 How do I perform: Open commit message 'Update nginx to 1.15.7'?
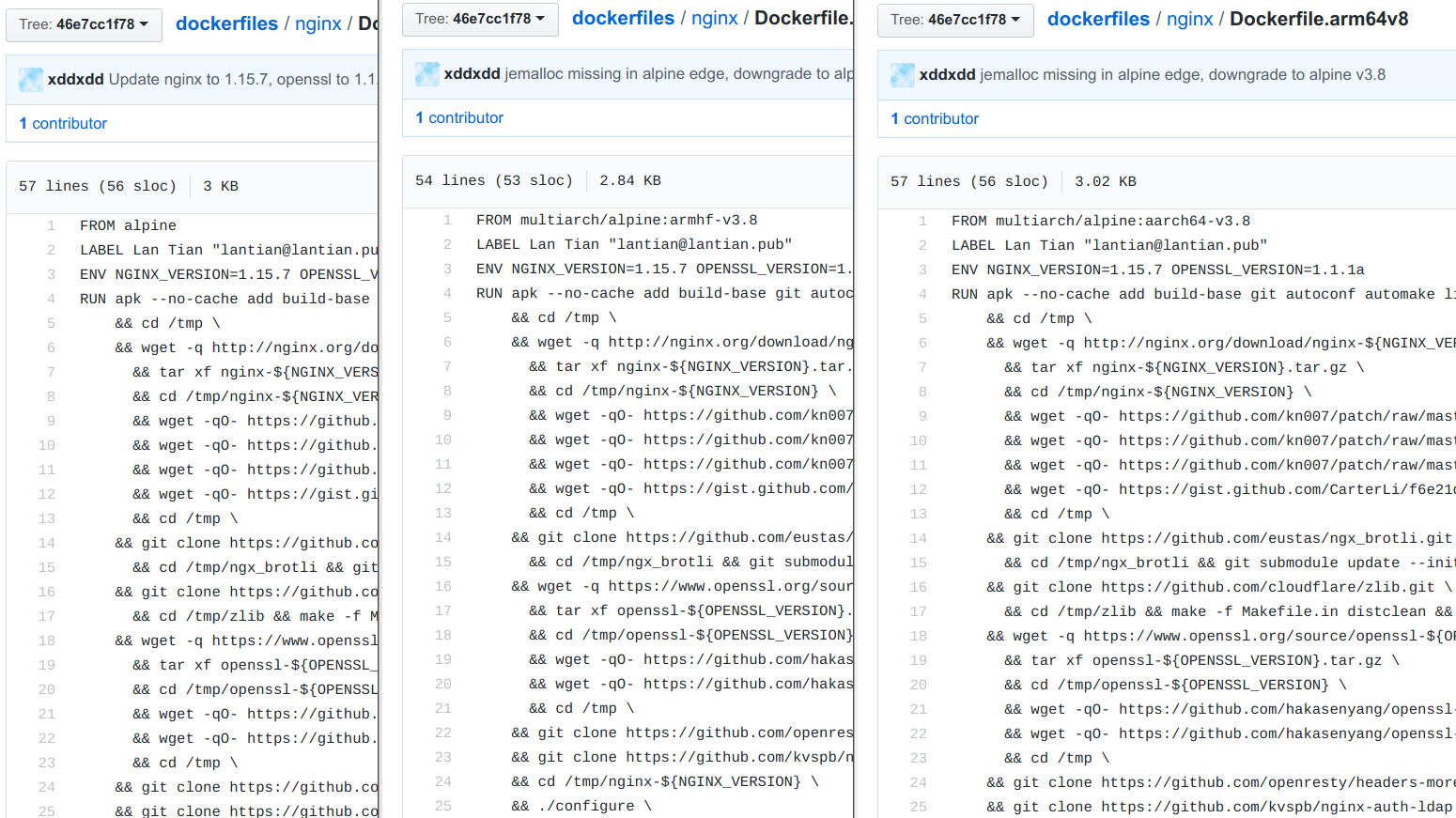[243, 80]
